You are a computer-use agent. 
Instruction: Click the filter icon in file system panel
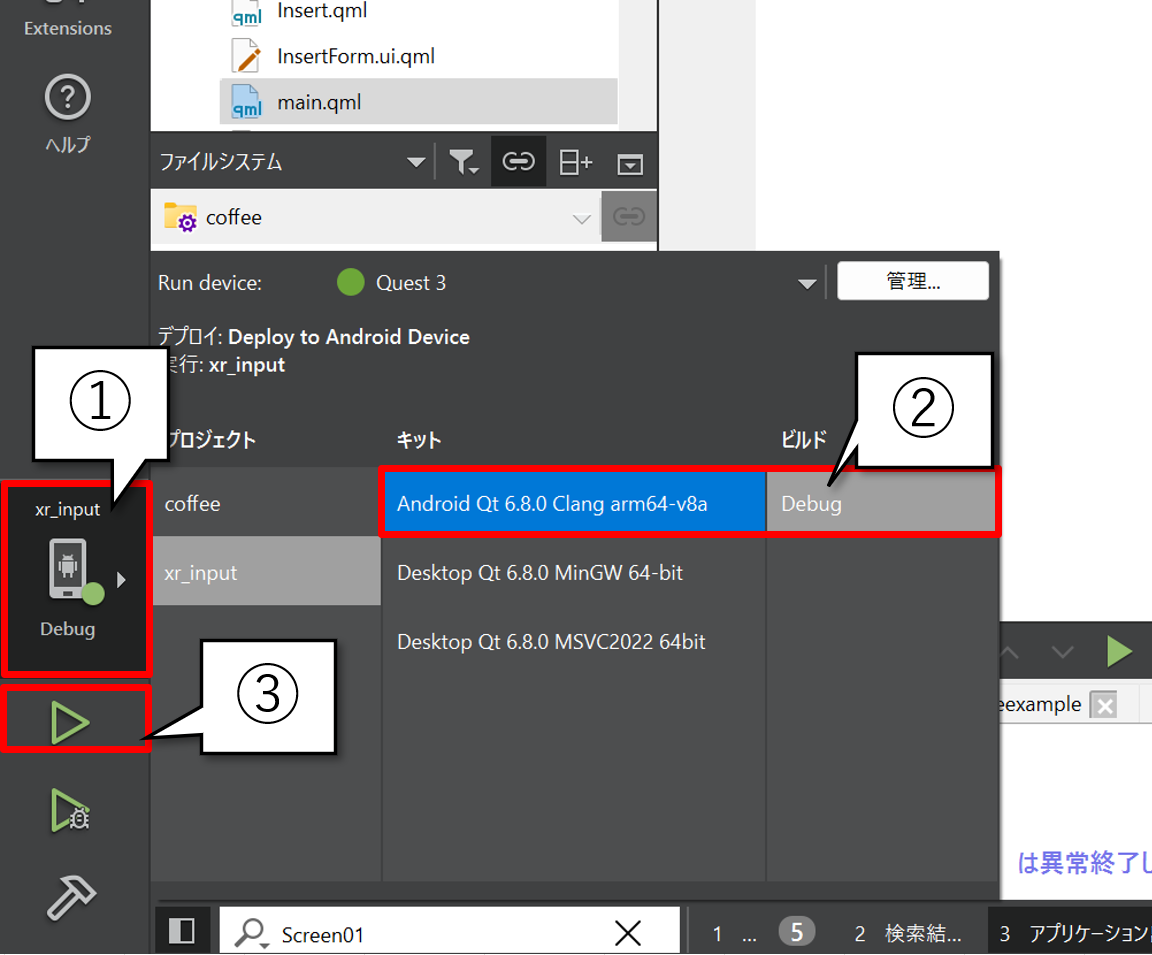[463, 162]
